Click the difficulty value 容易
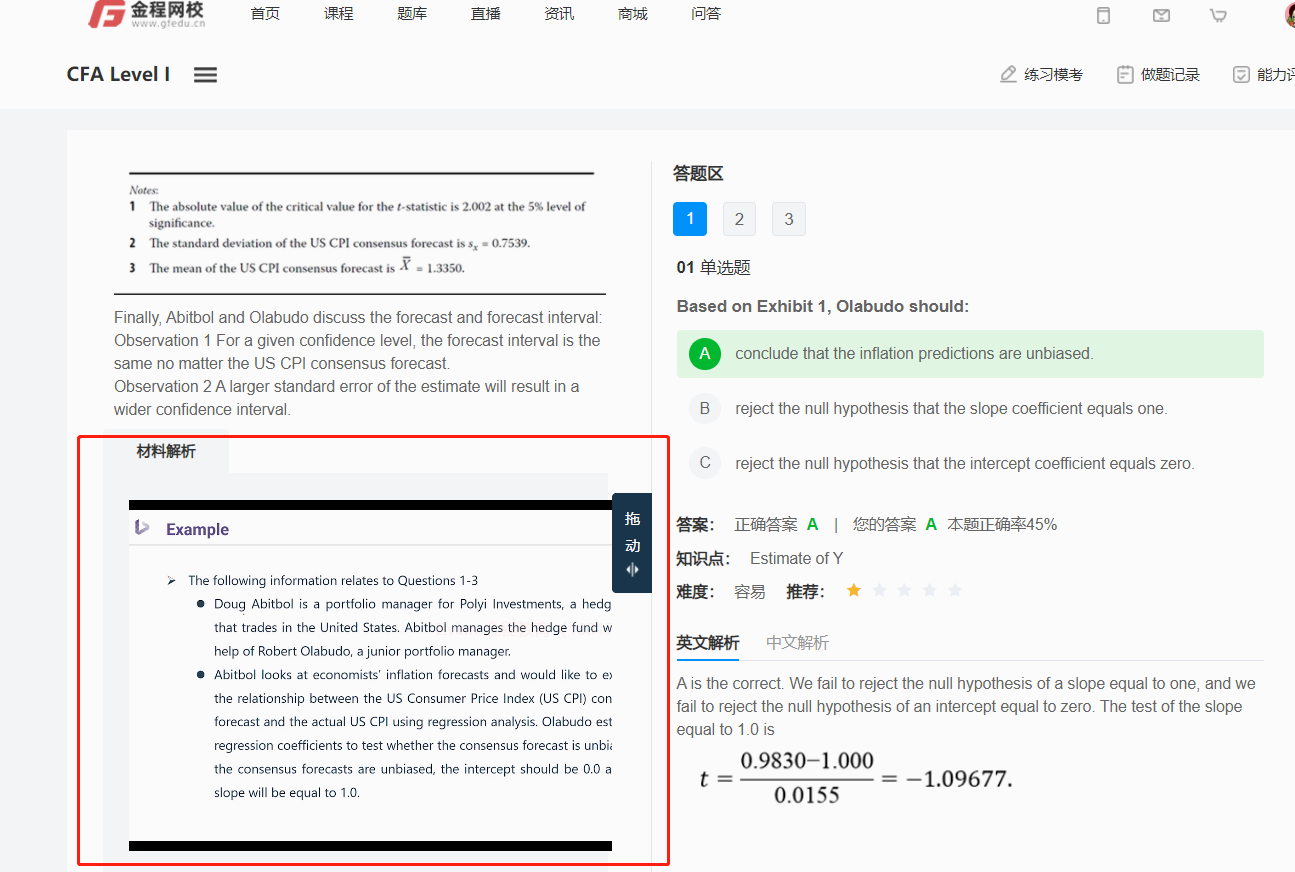The image size is (1295, 872). coord(750,592)
